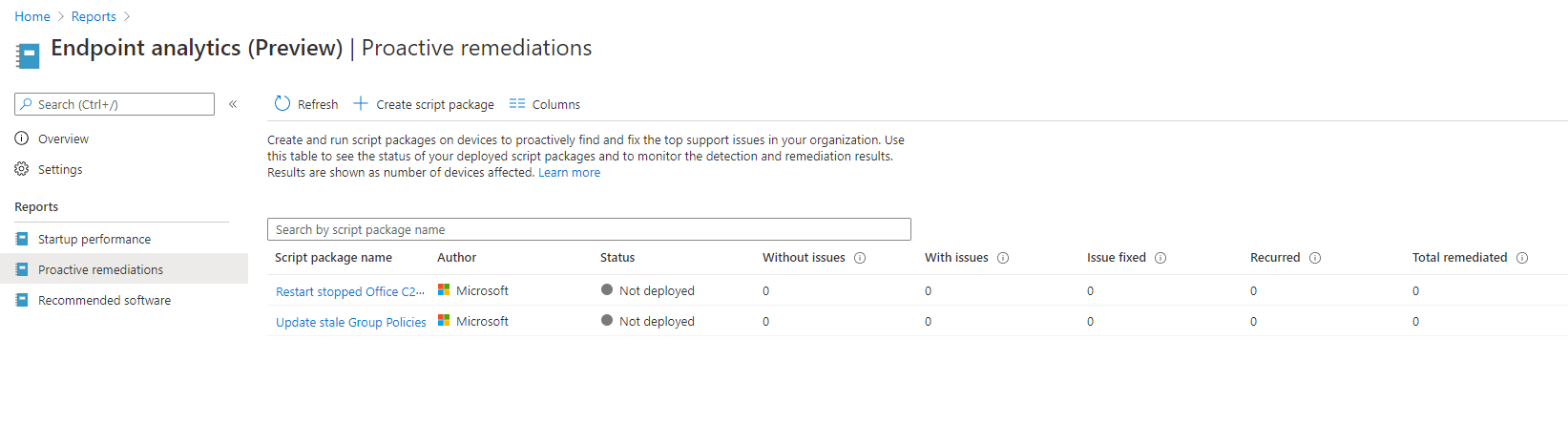Select Proactive remediations in sidebar
The image size is (1568, 447).
pyautogui.click(x=100, y=269)
